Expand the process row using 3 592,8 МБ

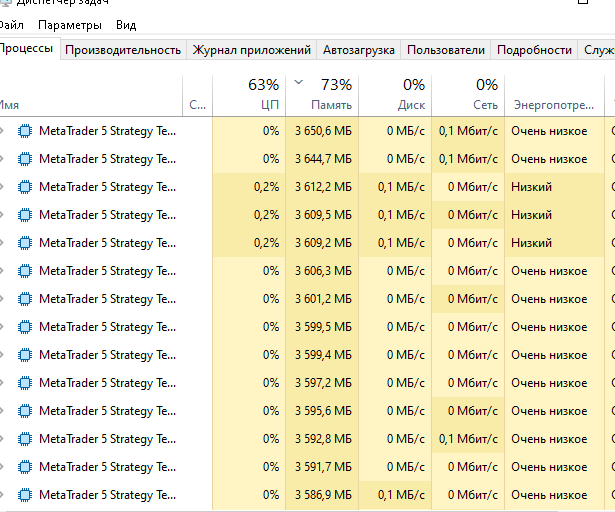tap(2, 439)
